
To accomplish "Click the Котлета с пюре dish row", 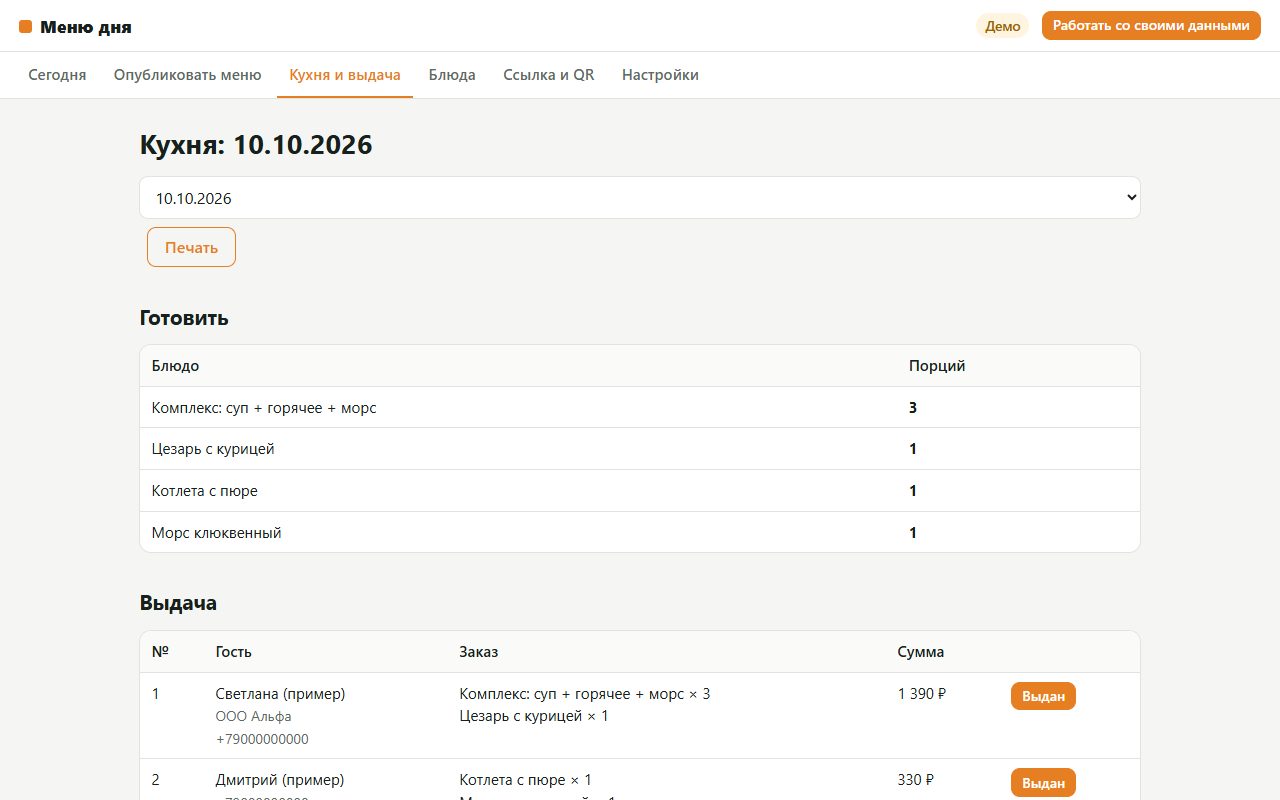I will [640, 491].
